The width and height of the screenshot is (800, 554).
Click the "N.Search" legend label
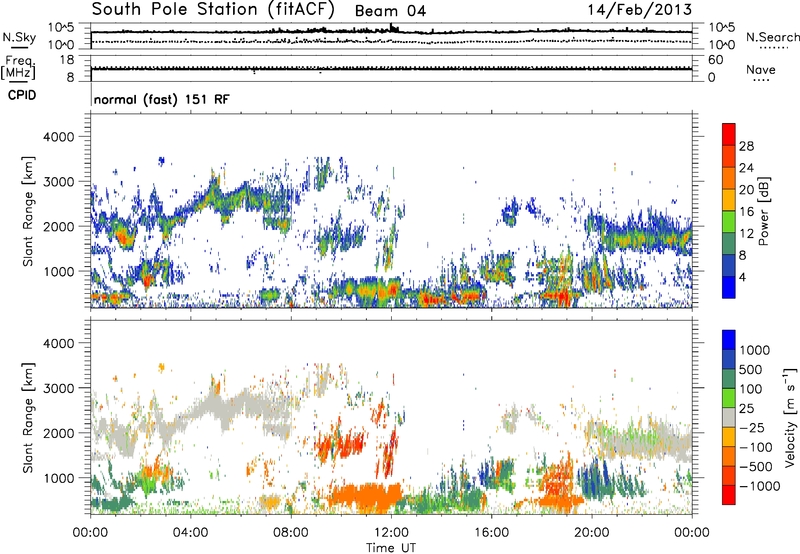(x=772, y=37)
